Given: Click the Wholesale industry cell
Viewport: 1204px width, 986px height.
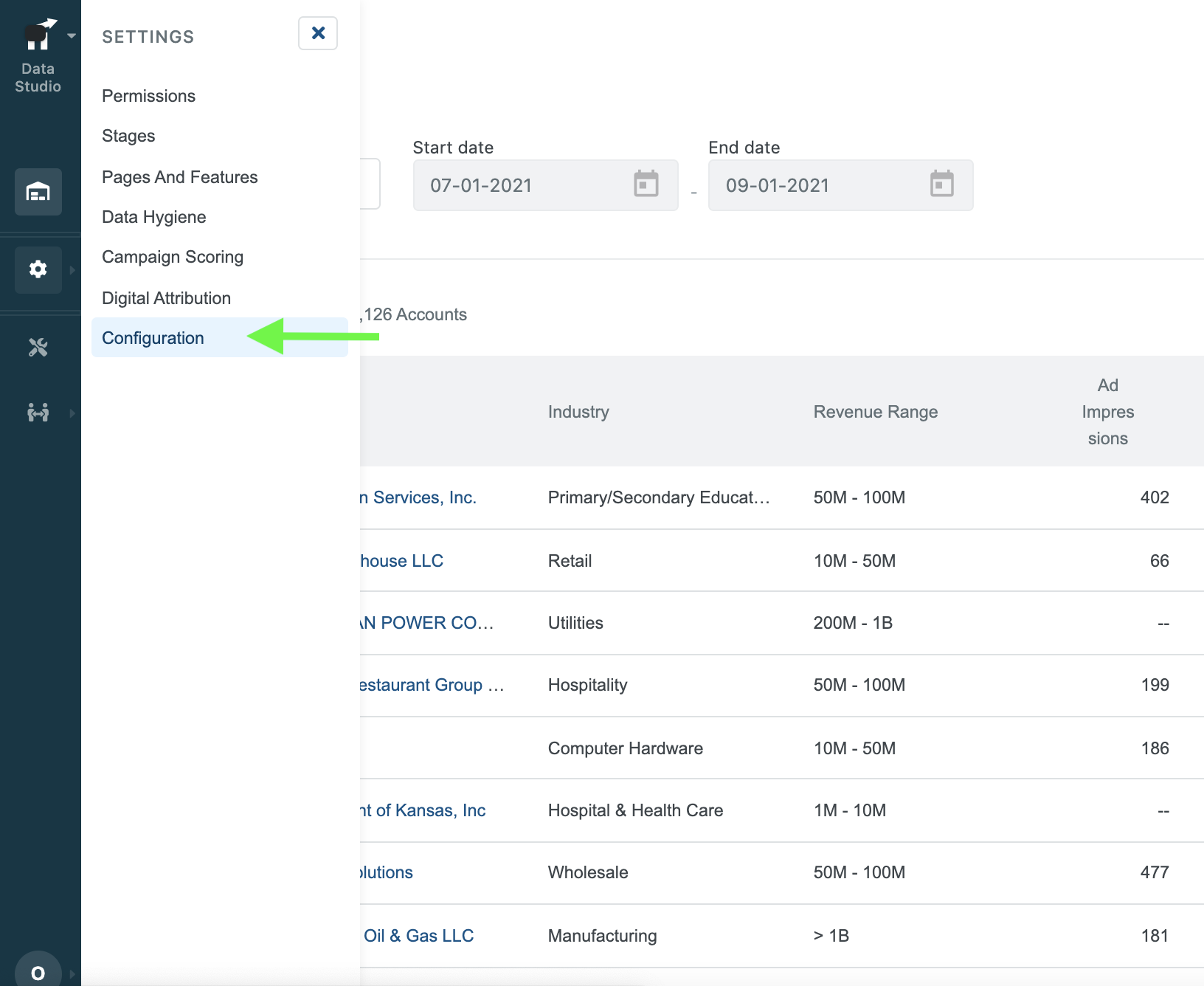Looking at the screenshot, I should point(588,872).
